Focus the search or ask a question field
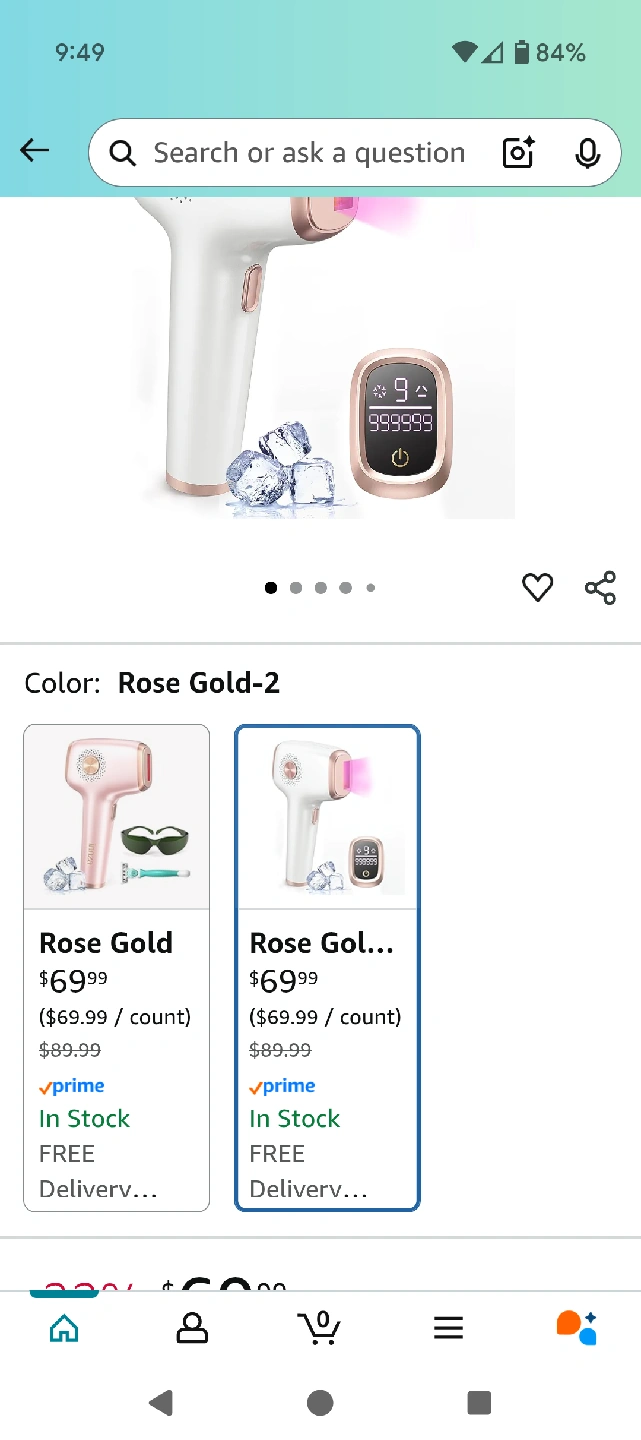Viewport: 641px width, 1440px height. pos(308,153)
